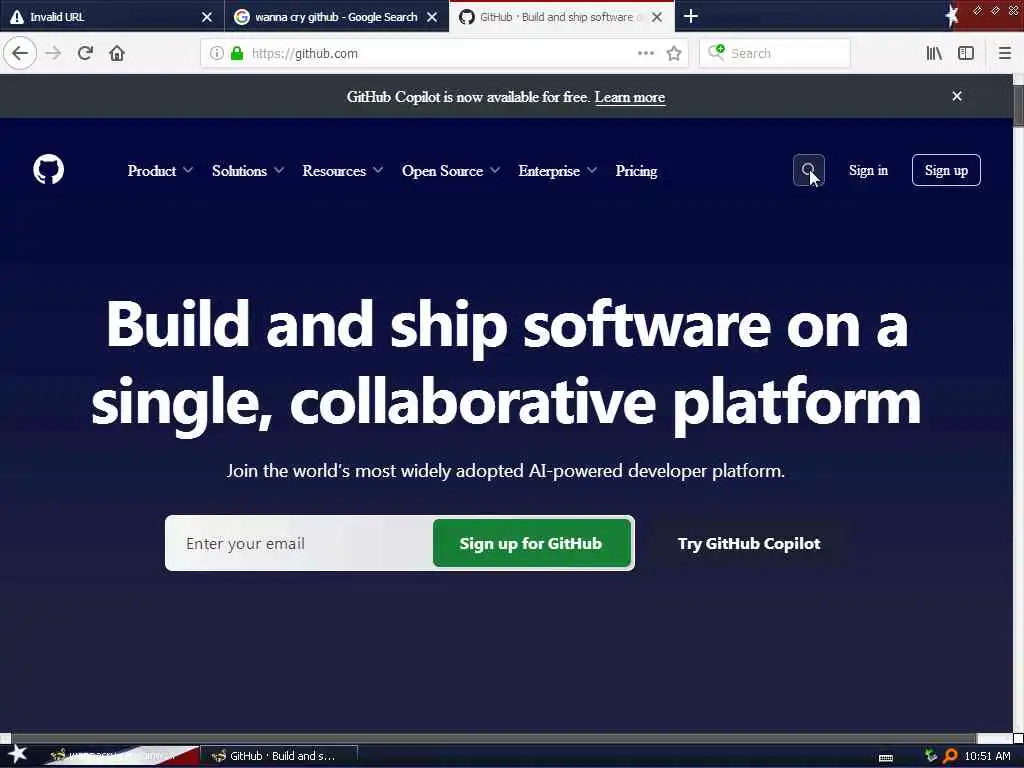Image resolution: width=1024 pixels, height=768 pixels.
Task: Go back with browser back arrow
Action: point(20,54)
